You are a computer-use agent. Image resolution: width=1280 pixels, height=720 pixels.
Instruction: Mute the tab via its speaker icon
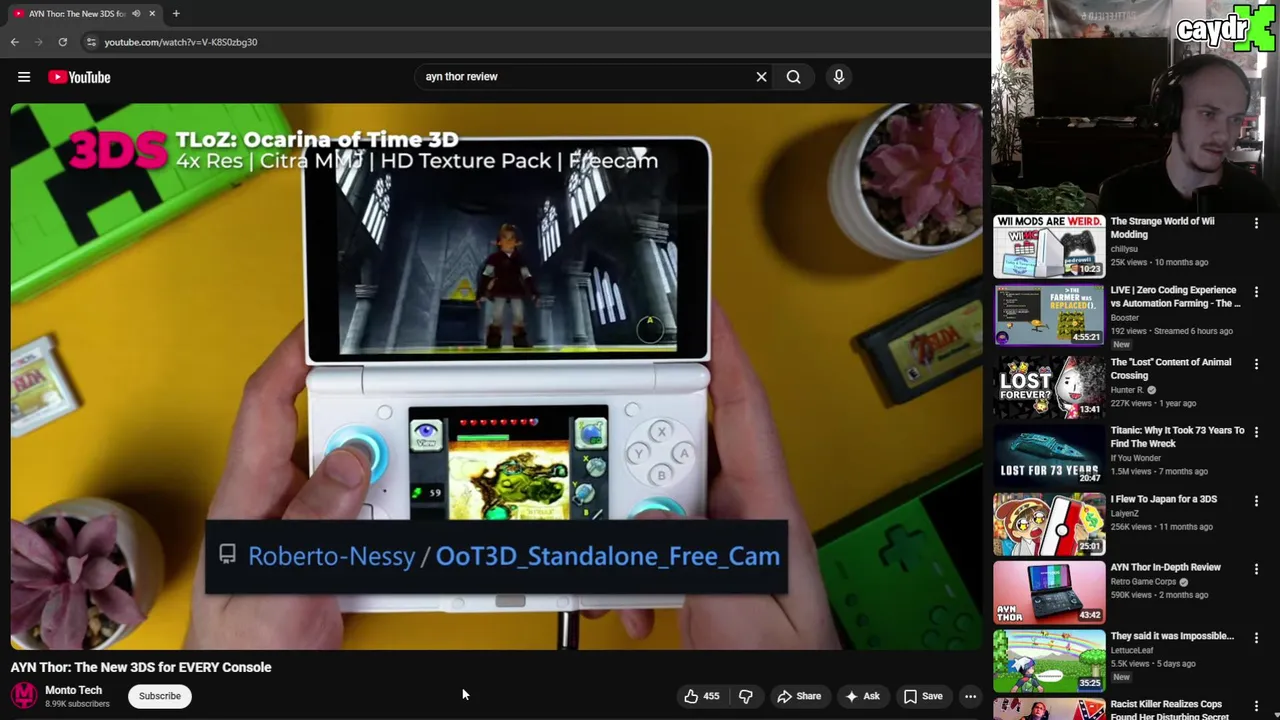136,14
